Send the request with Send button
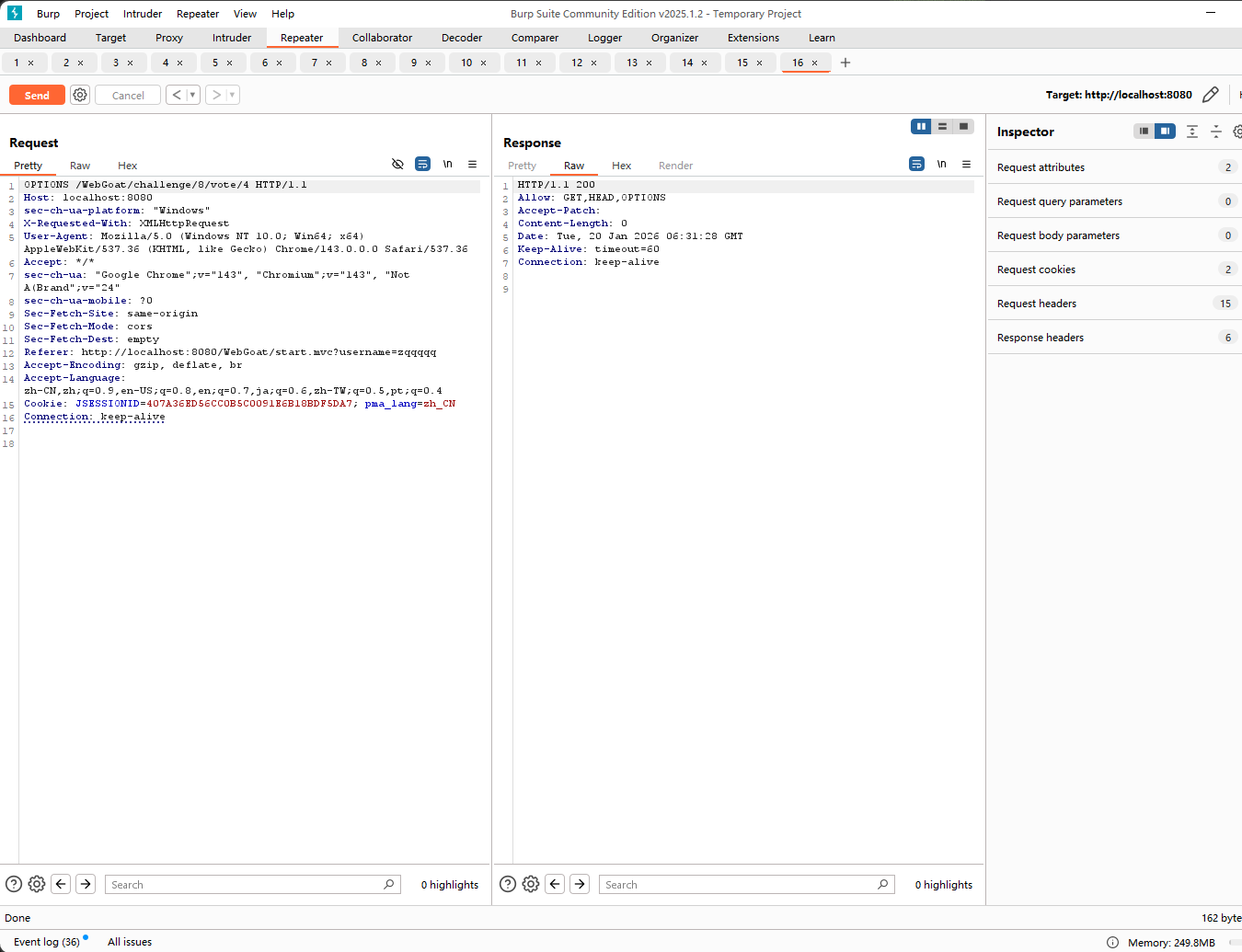This screenshot has height=952, width=1242. point(37,95)
